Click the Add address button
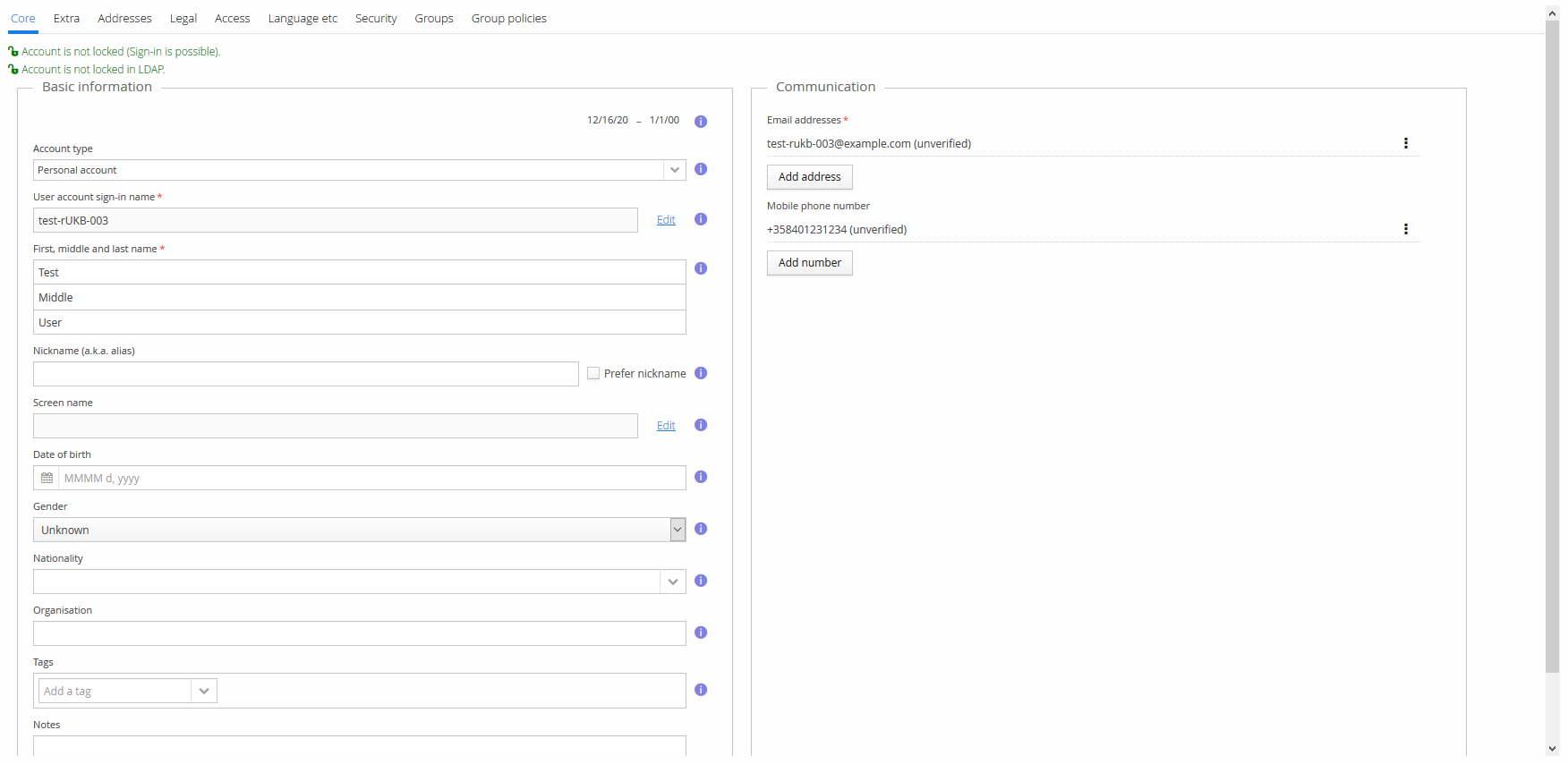 (809, 177)
